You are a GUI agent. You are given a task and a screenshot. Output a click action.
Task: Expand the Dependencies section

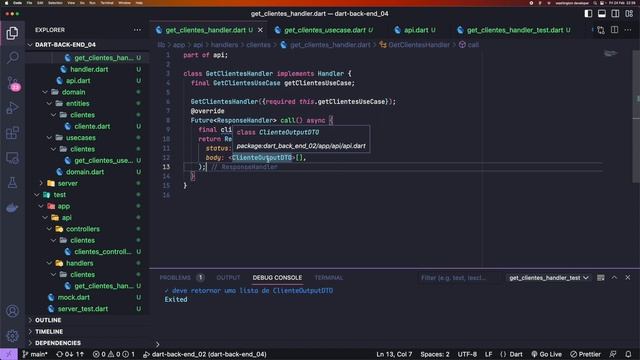click(x=58, y=343)
